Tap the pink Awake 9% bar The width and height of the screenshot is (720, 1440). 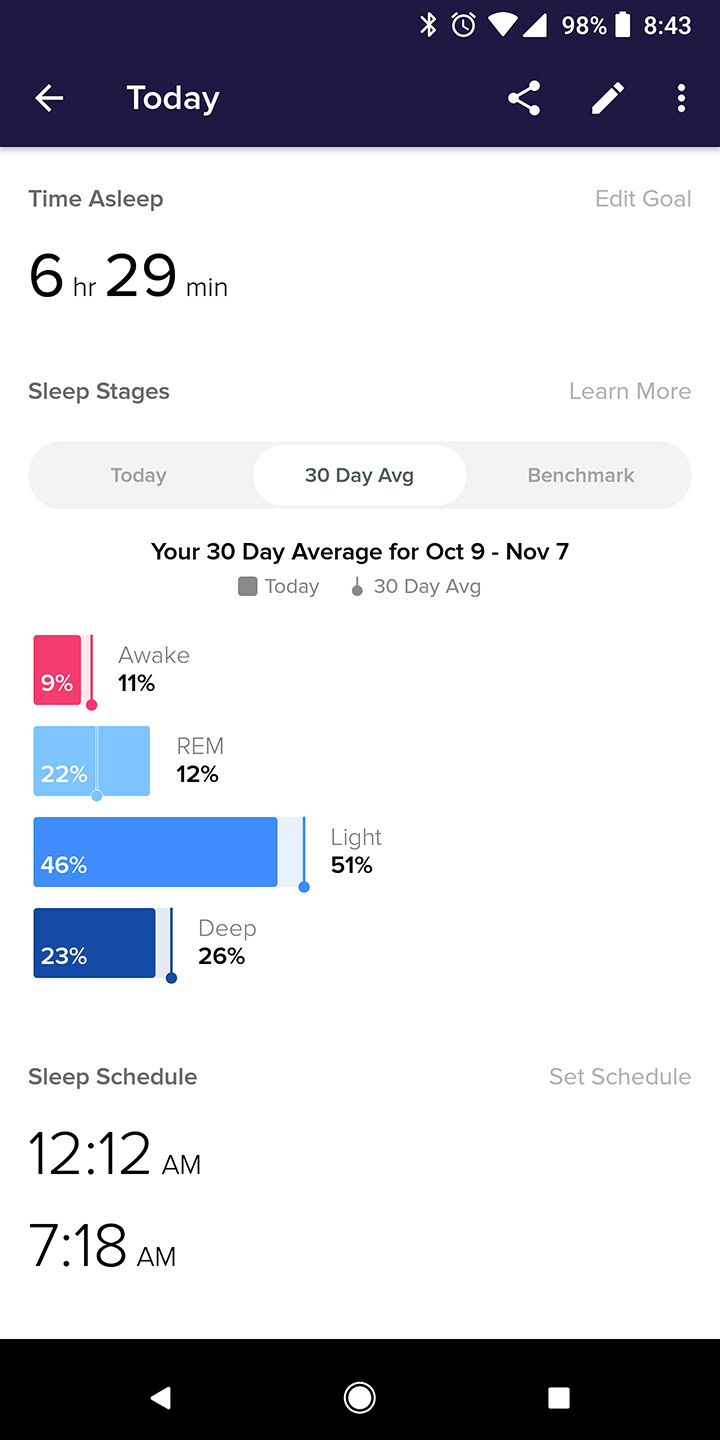click(57, 670)
